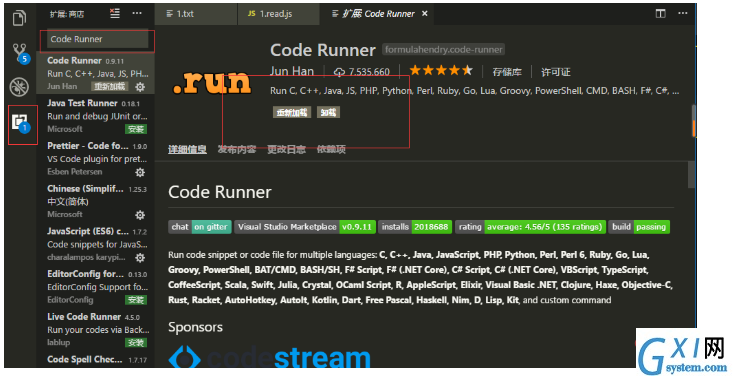Close the Code Runner extension tab
This screenshot has height=376, width=734.
[x=425, y=14]
